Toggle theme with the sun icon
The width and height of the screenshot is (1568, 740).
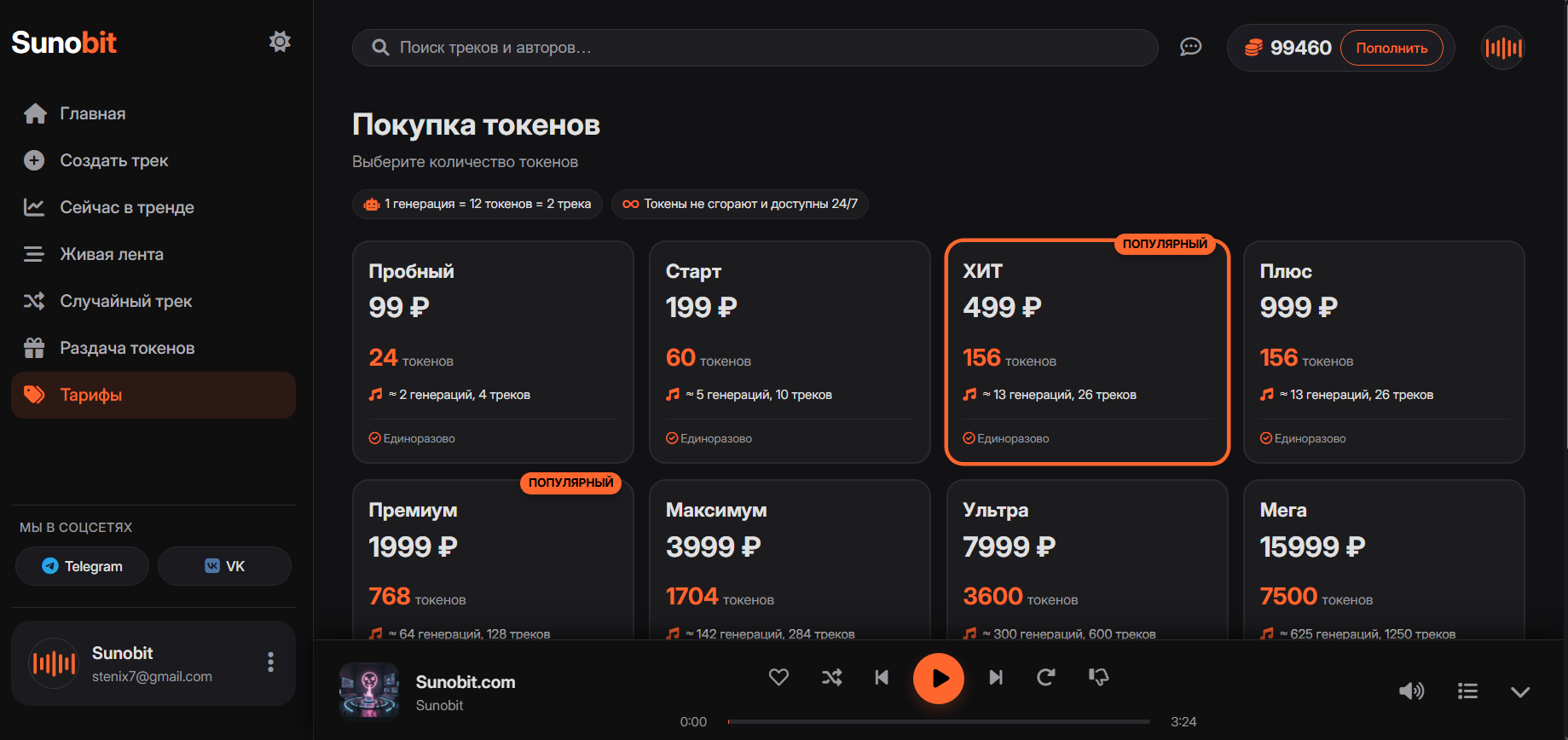(x=280, y=42)
